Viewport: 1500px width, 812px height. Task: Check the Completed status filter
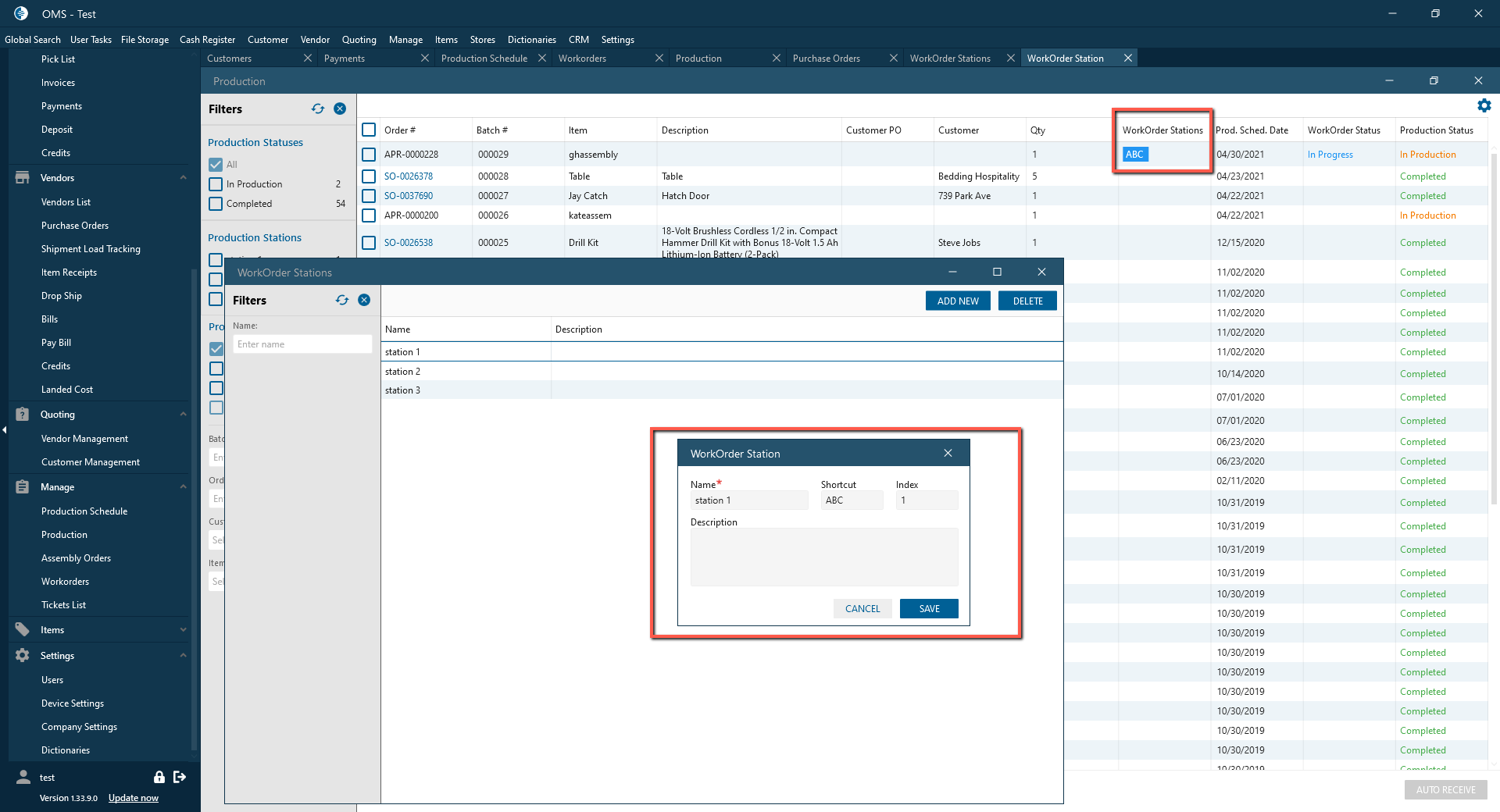(216, 204)
